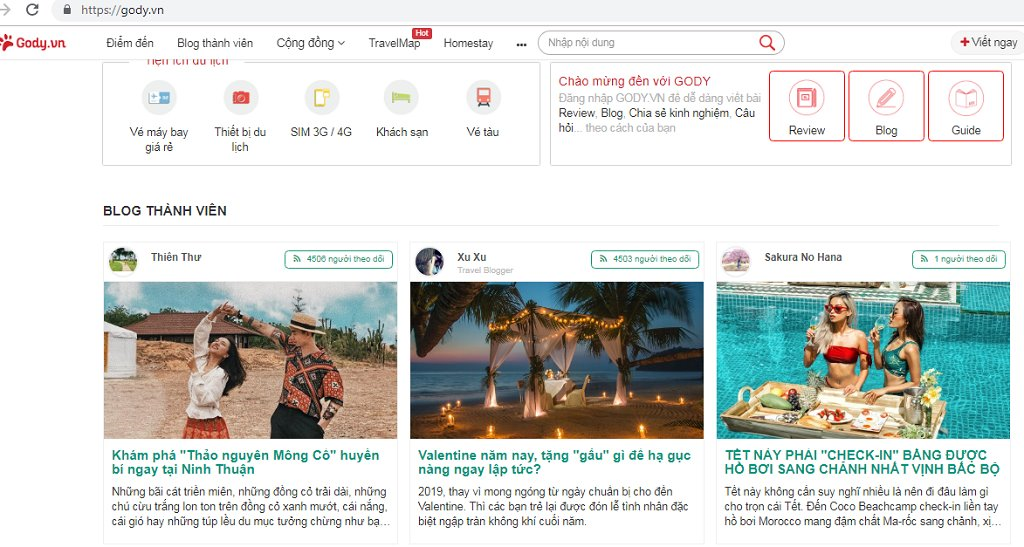Click the Khách sạn bed icon
Screen dimensions: 1024x547
click(401, 97)
